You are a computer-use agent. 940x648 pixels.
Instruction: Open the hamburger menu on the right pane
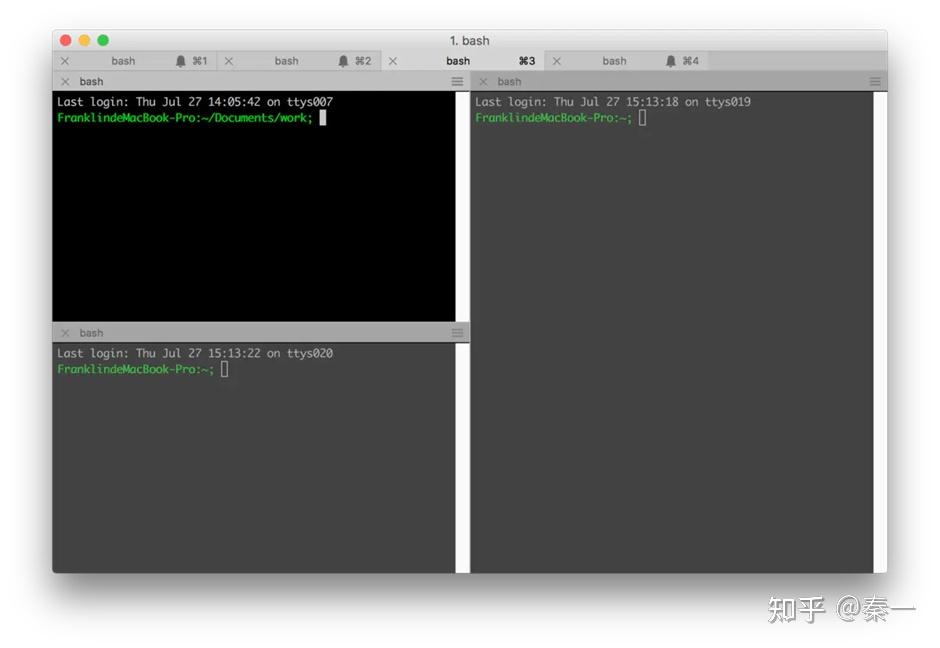point(875,81)
